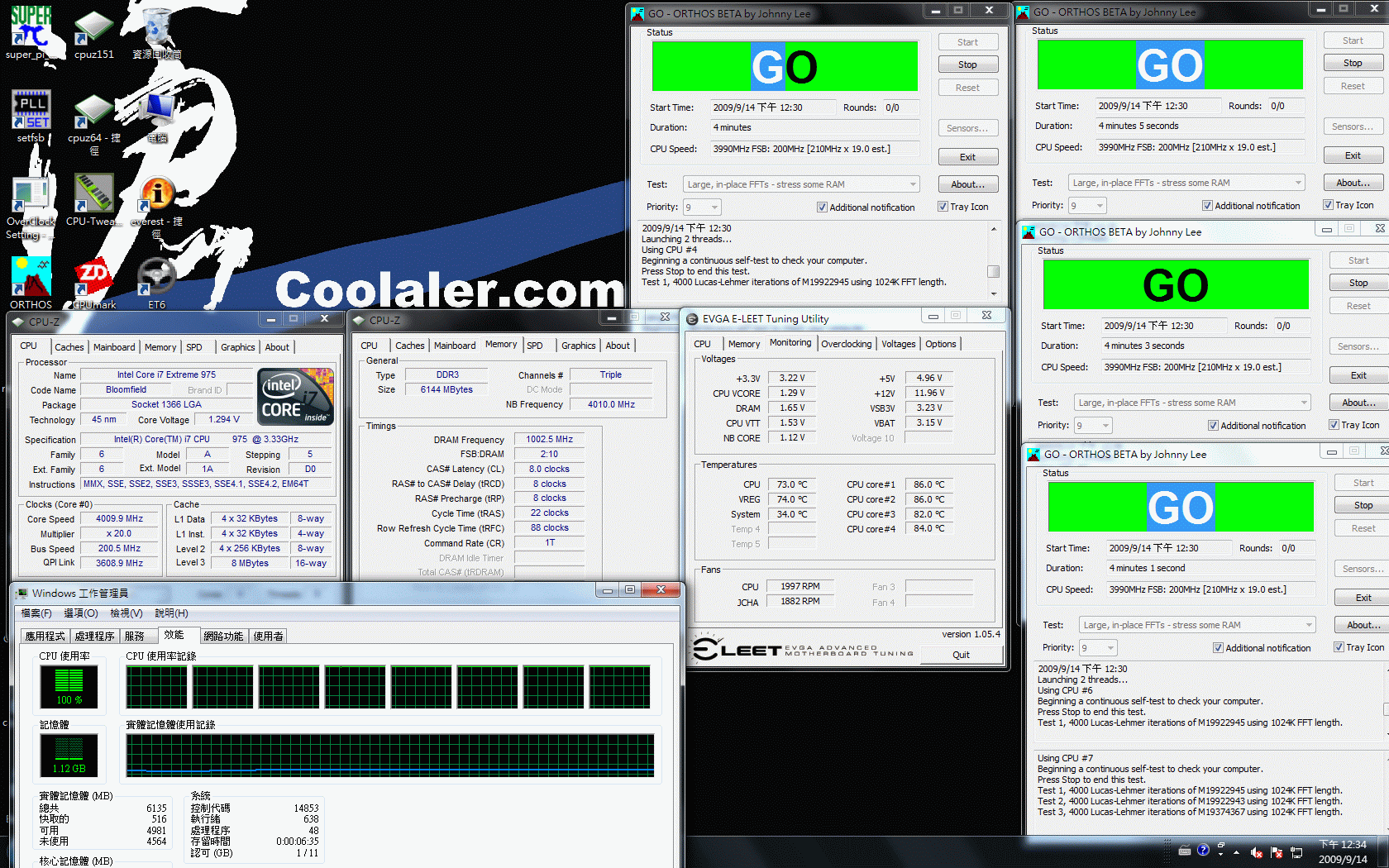
Task: Open the cpuz64 desktop shortcut
Action: (93, 121)
